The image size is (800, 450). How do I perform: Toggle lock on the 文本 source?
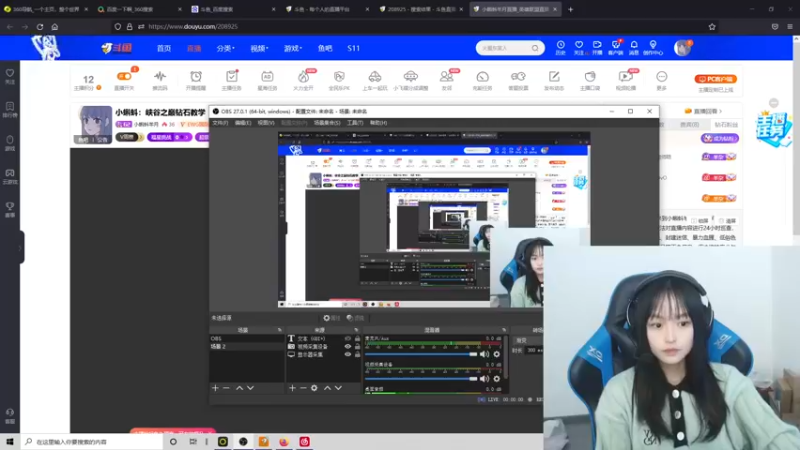point(357,339)
